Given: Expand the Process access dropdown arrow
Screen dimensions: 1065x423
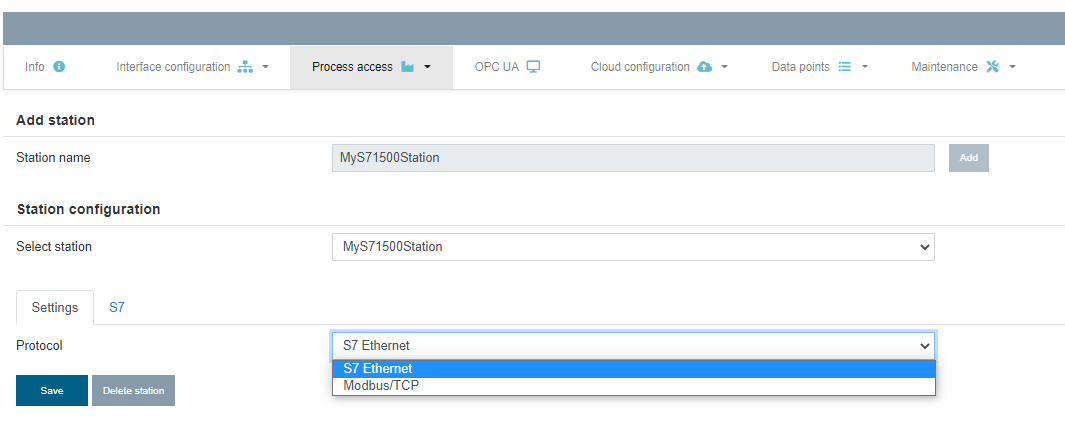Looking at the screenshot, I should [x=427, y=67].
